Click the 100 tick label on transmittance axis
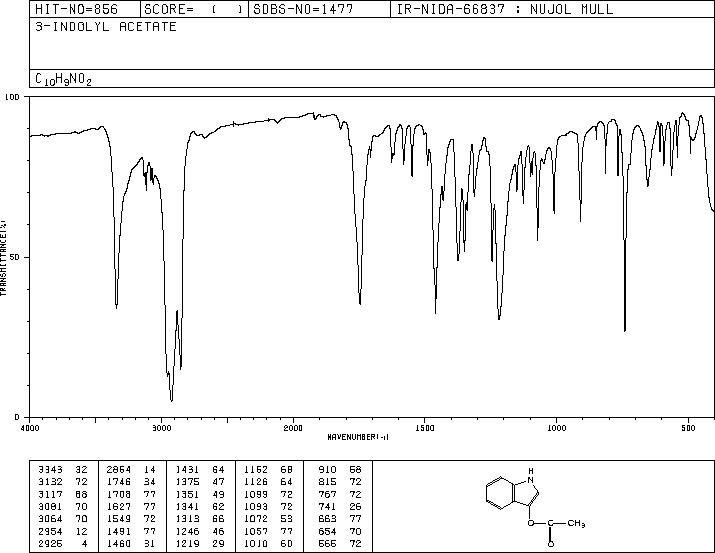715x553 pixels. (x=12, y=97)
